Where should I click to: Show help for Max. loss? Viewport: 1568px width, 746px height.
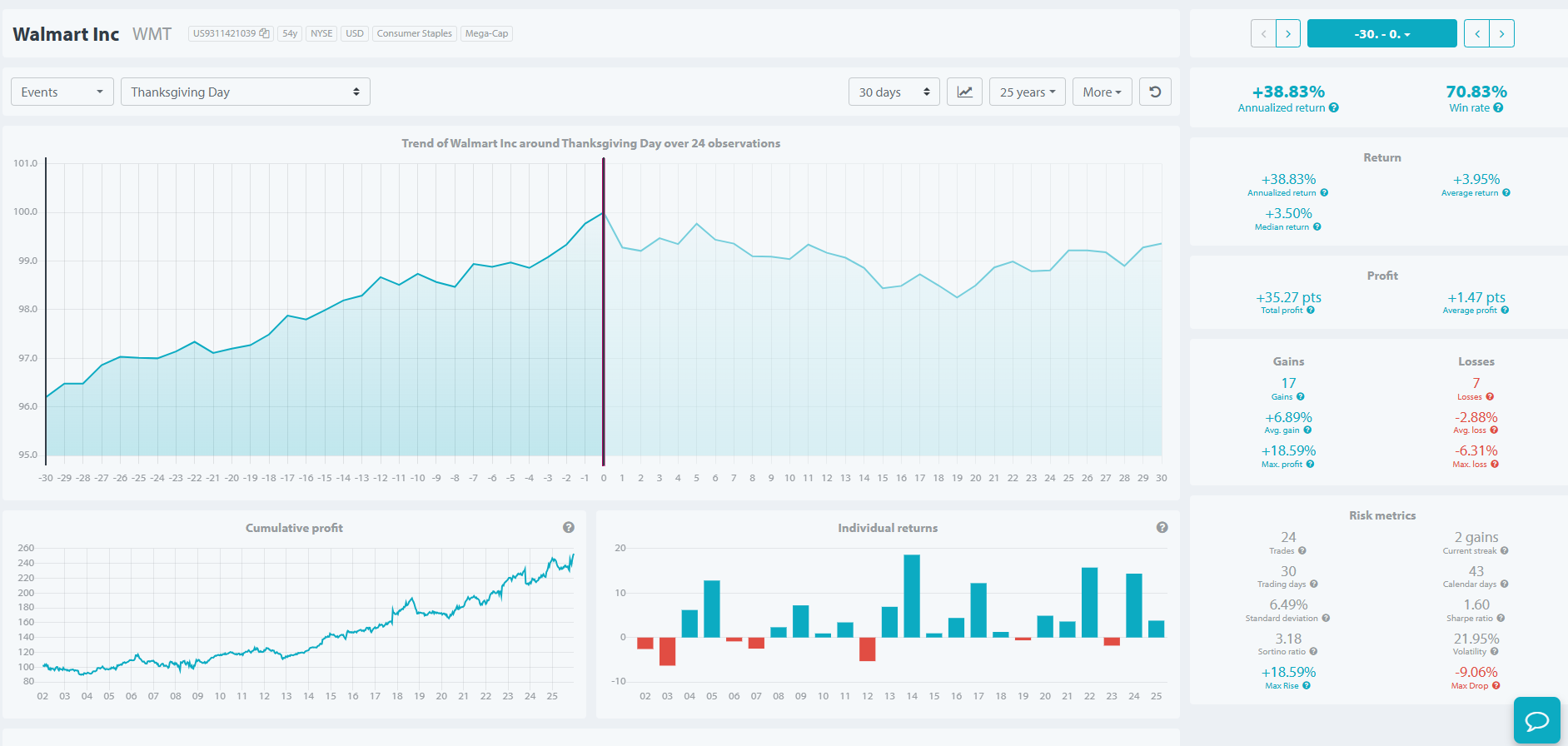[x=1495, y=465]
